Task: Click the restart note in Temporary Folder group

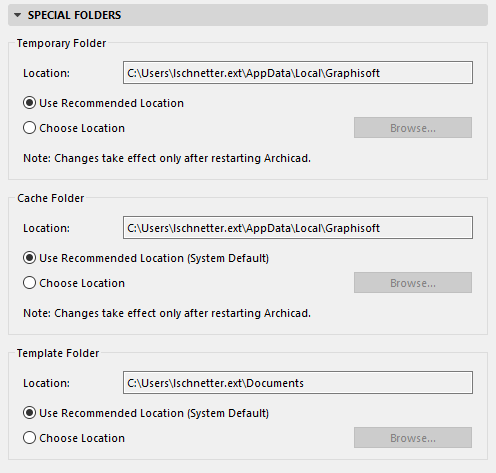Action: tap(167, 158)
